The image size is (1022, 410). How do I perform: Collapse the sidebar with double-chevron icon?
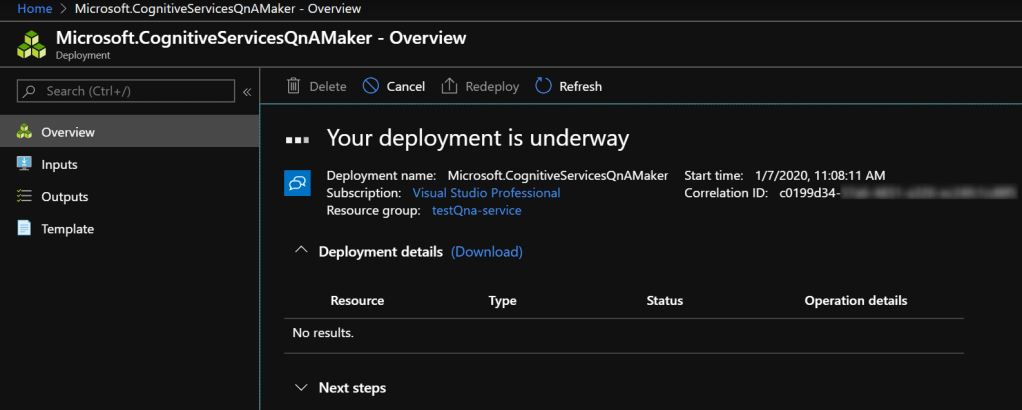(247, 92)
